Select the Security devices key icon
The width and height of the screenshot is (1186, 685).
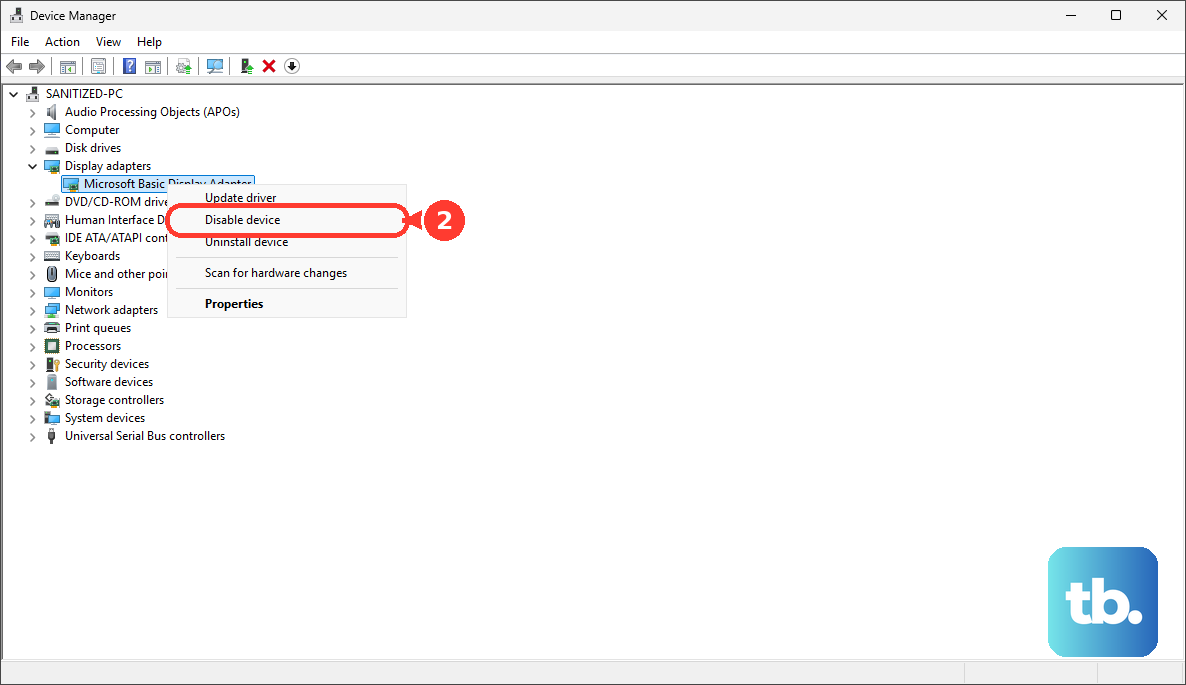pos(51,364)
